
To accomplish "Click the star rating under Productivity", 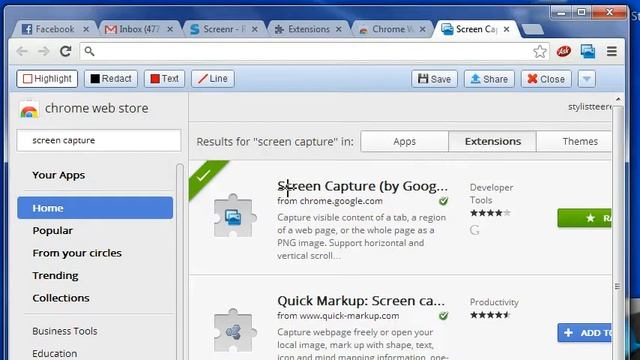I will (x=490, y=315).
